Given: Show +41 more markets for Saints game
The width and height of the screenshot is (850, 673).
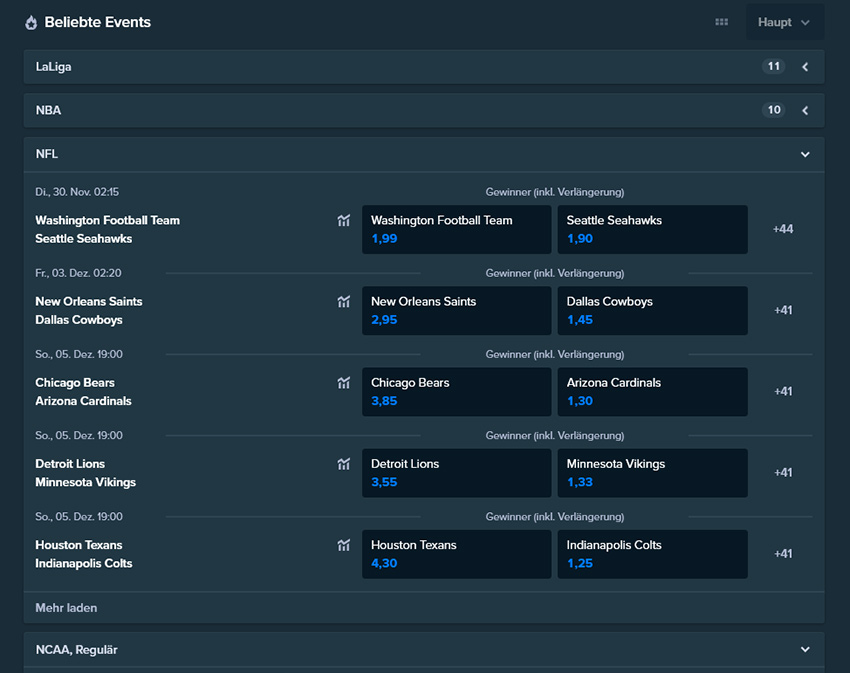Looking at the screenshot, I should click(x=783, y=310).
